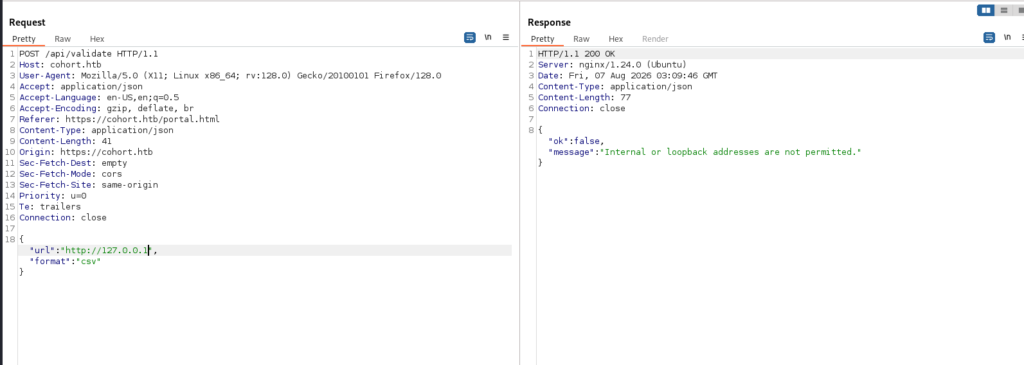
Task: Click the Request panel title
Action: pos(27,23)
